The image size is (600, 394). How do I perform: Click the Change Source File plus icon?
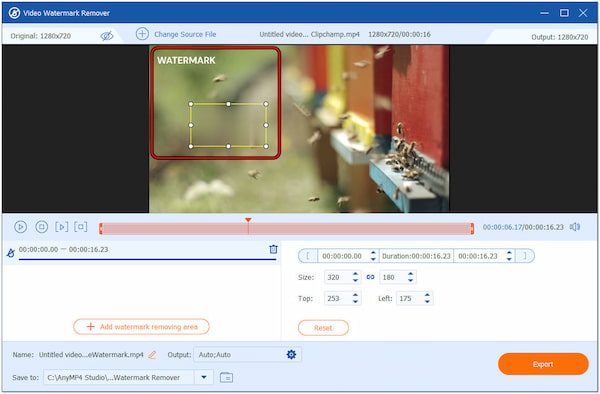(142, 34)
